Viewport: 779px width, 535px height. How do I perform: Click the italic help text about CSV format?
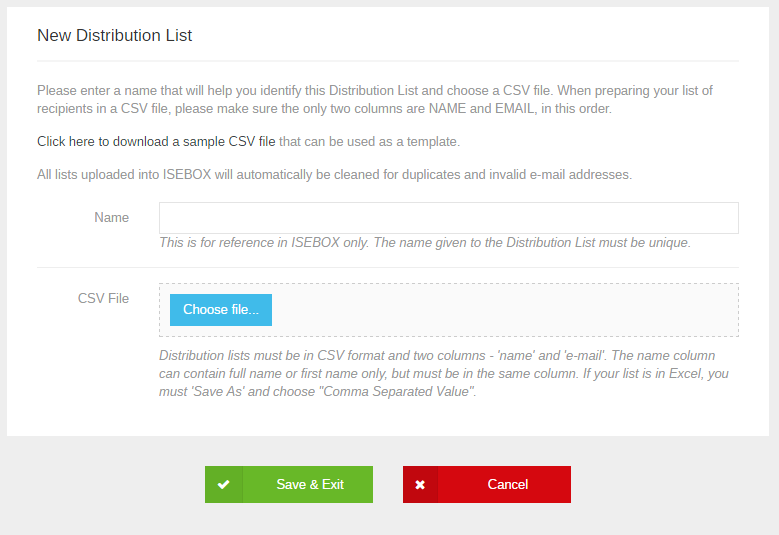point(444,374)
